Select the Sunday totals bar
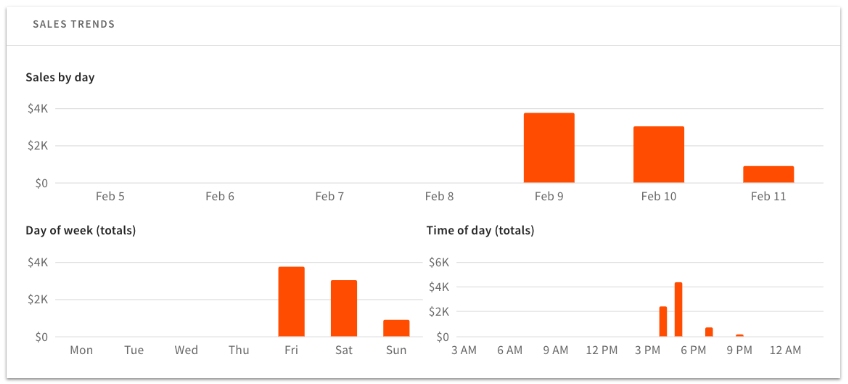This screenshot has width=848, height=384. point(396,328)
